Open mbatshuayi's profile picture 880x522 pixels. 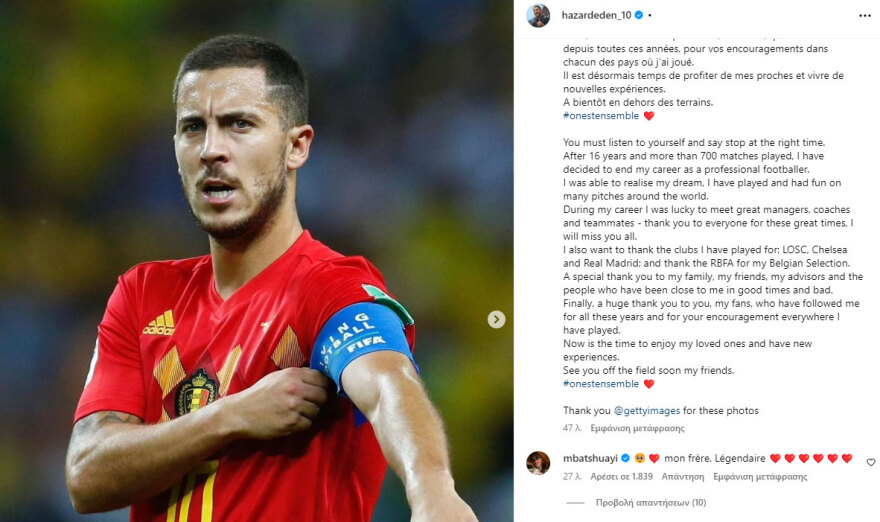[x=538, y=463]
